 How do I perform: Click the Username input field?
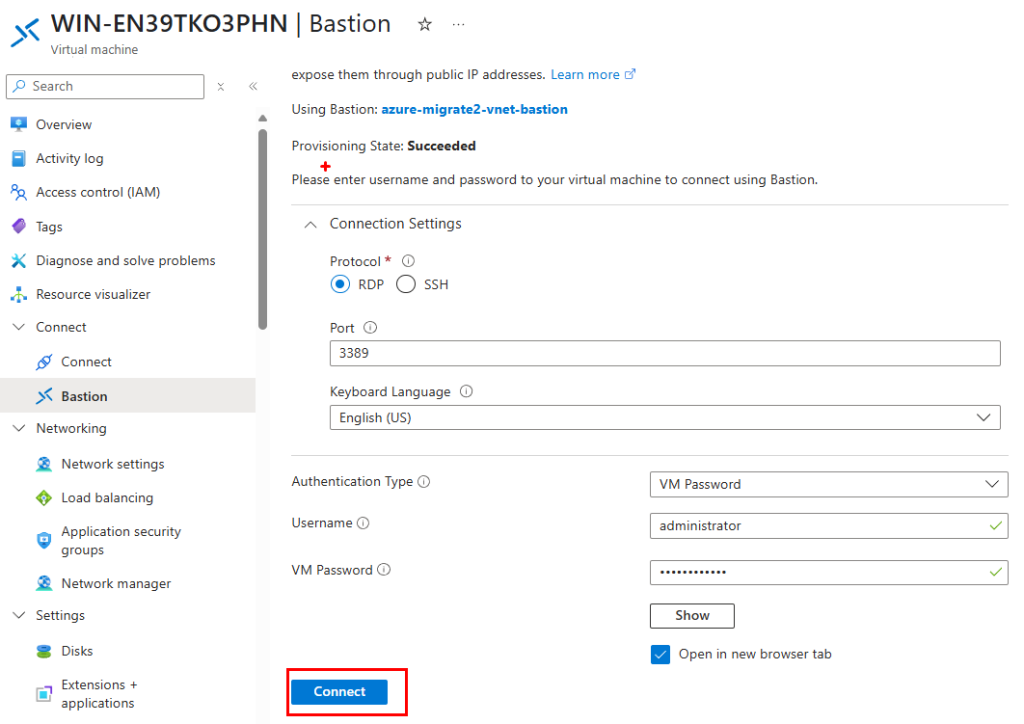[x=829, y=526]
